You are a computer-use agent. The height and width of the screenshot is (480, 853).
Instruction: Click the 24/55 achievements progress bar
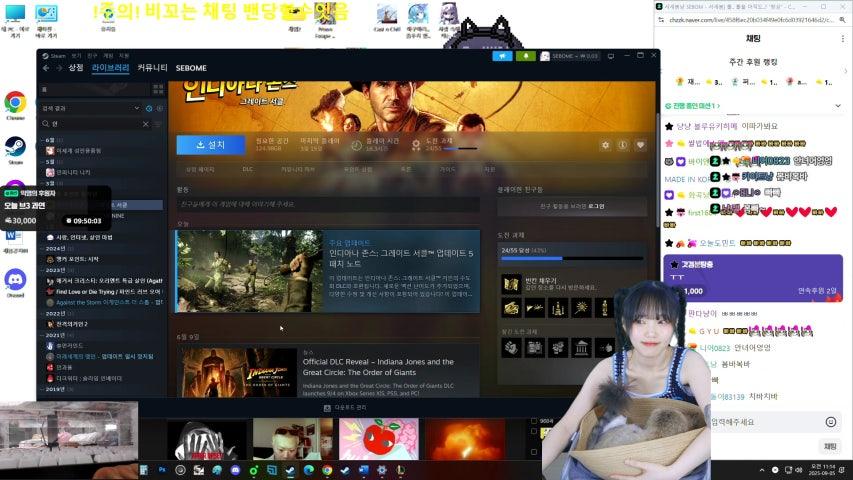572,259
